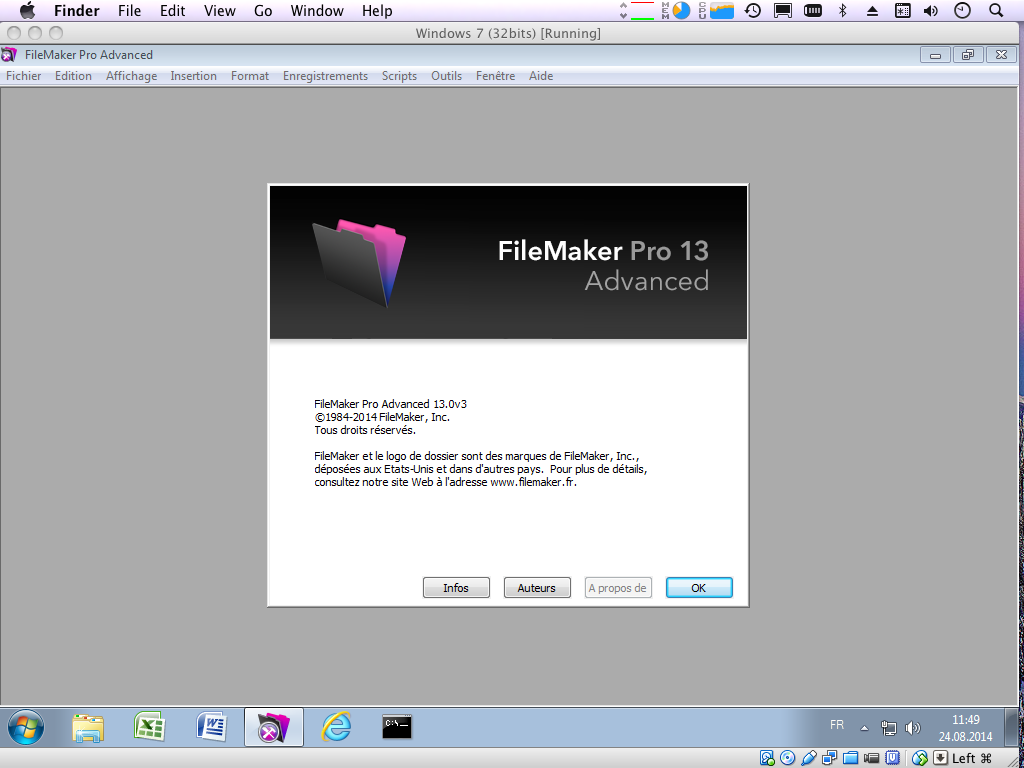1024x768 pixels.
Task: Click the Infos button
Action: pos(456,588)
